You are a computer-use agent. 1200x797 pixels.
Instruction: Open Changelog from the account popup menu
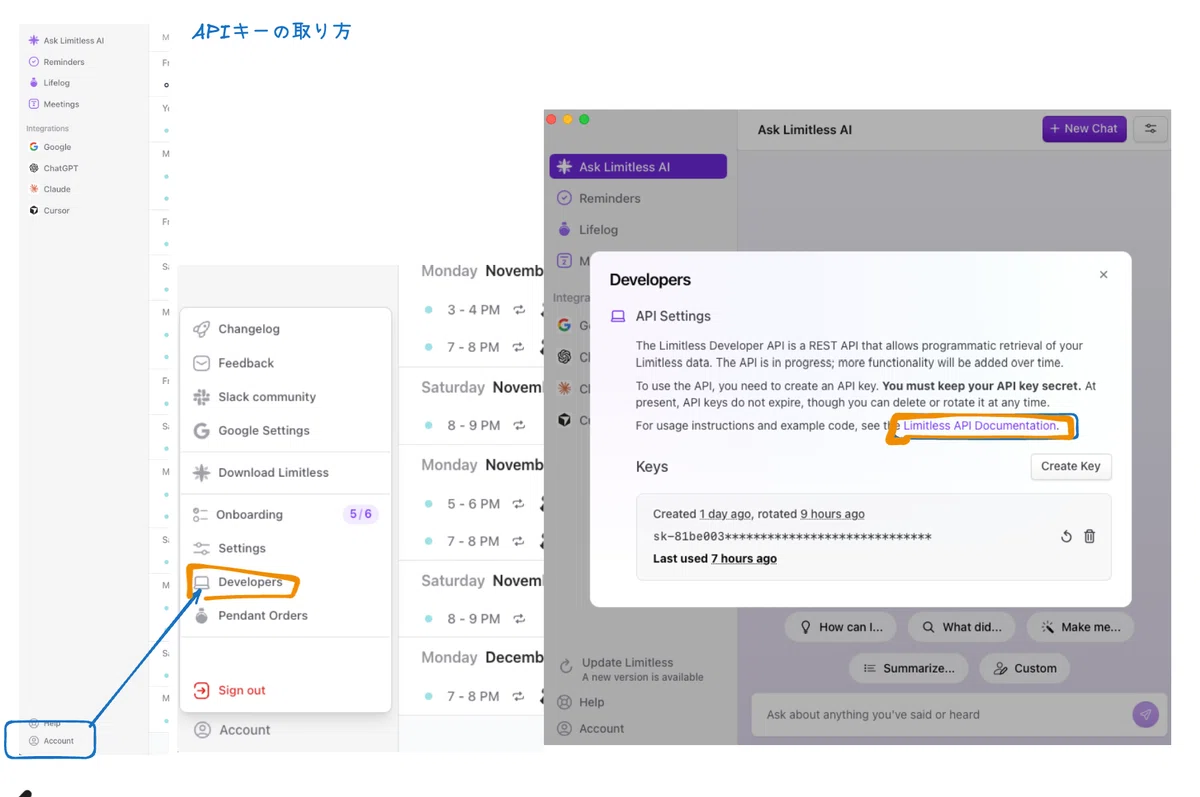(285, 329)
